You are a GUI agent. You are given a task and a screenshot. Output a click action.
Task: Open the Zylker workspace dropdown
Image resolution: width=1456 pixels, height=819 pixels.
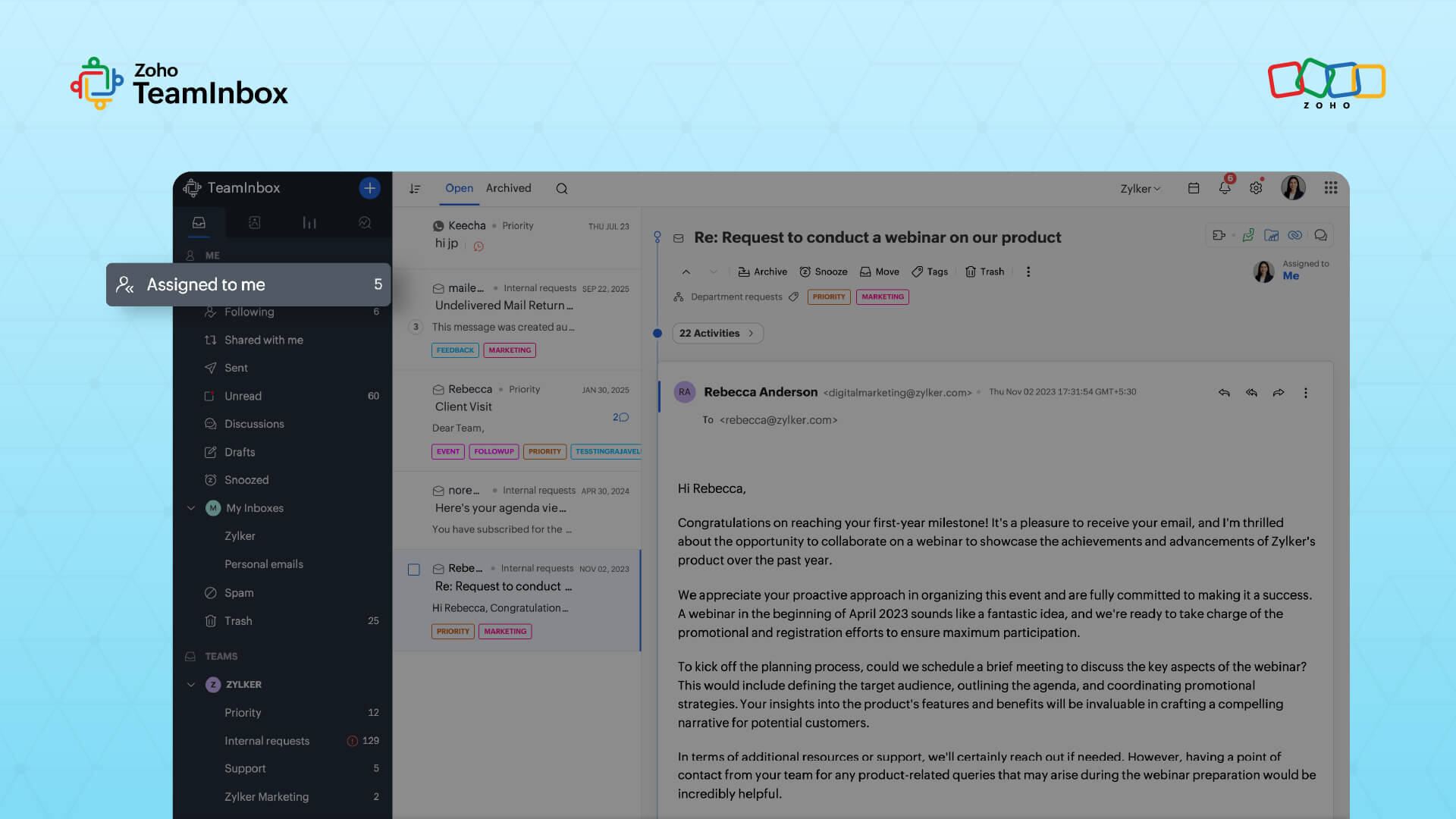point(1140,189)
